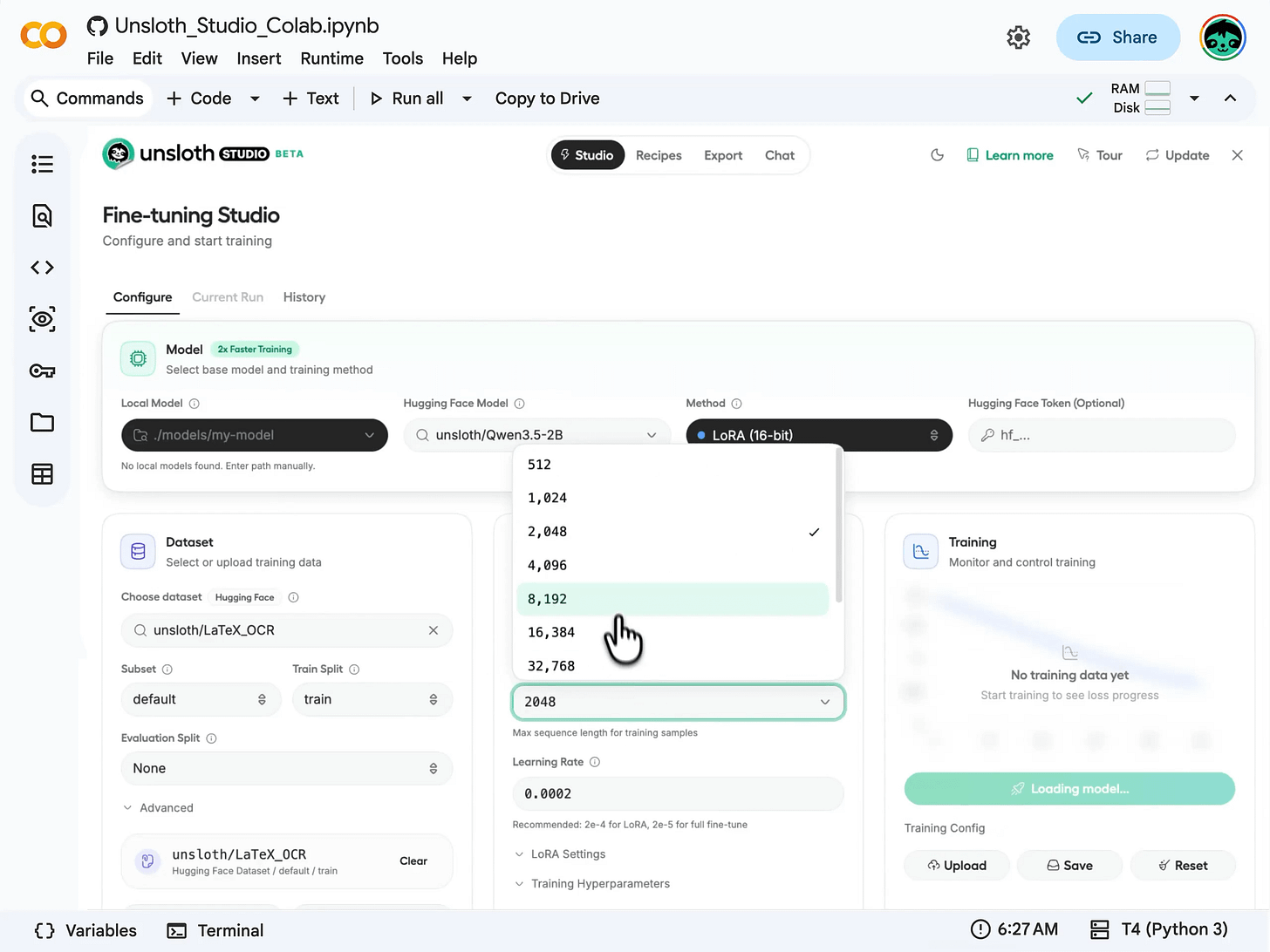1270x952 pixels.
Task: Select 8,192 sequence length option
Action: pos(673,599)
